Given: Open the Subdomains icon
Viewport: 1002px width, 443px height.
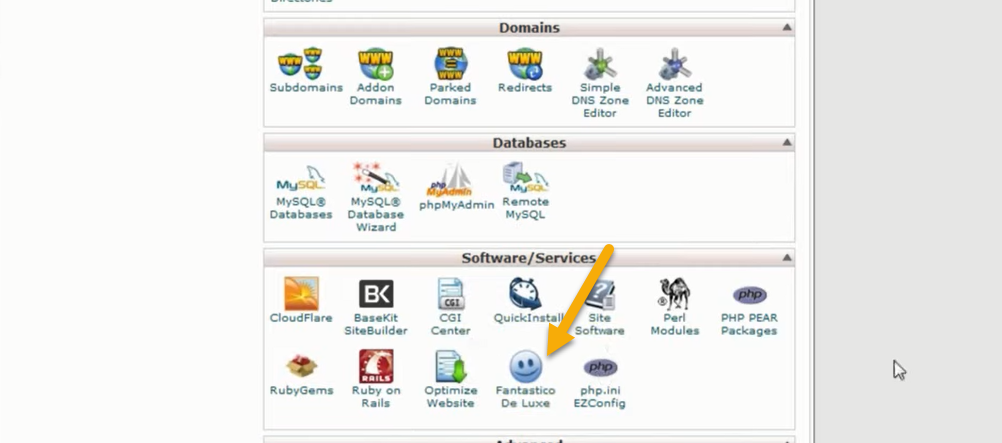Looking at the screenshot, I should pyautogui.click(x=300, y=63).
